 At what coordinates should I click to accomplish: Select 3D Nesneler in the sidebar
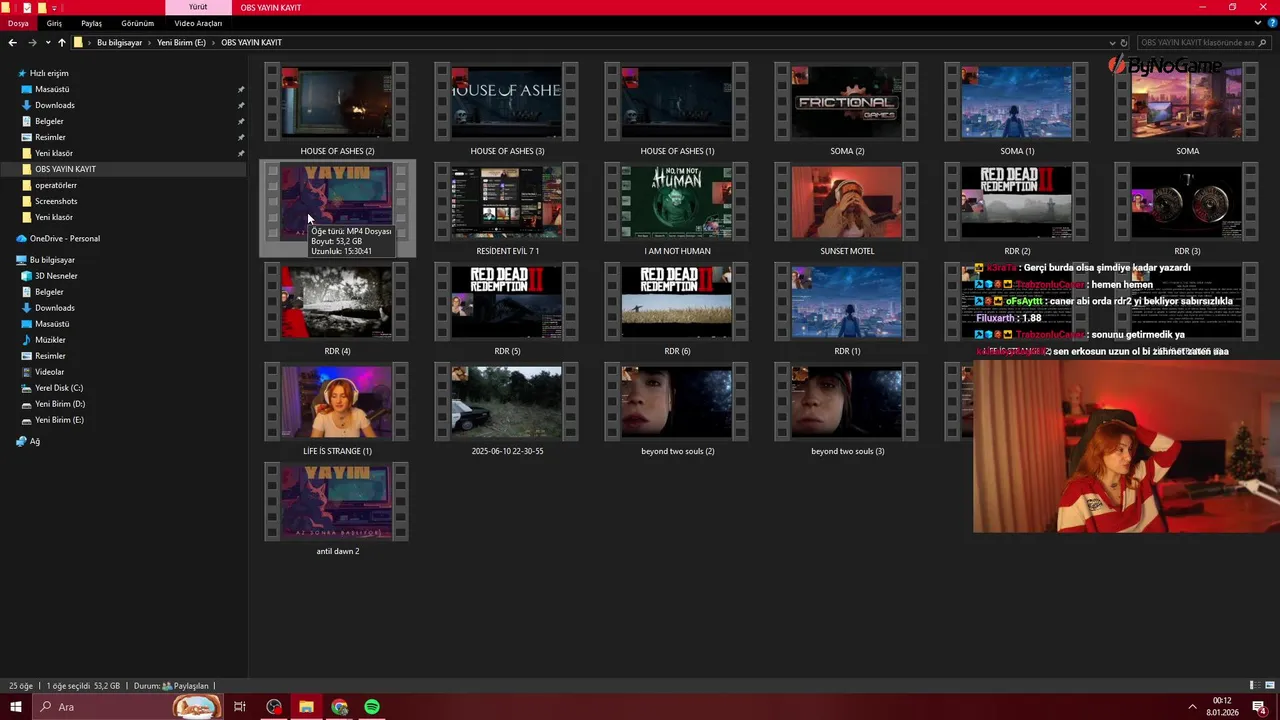[56, 276]
